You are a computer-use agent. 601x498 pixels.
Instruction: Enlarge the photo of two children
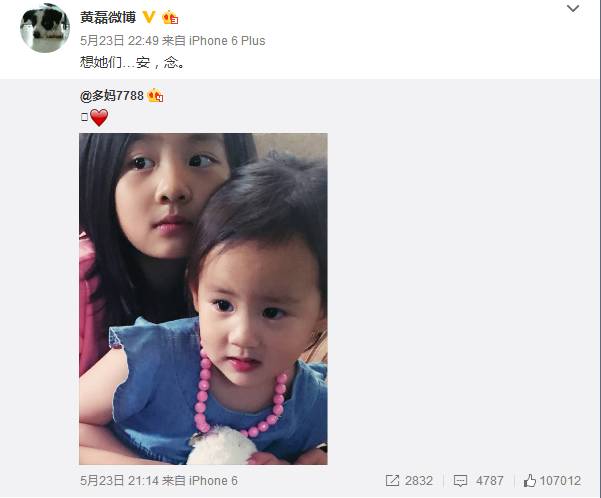(x=203, y=299)
